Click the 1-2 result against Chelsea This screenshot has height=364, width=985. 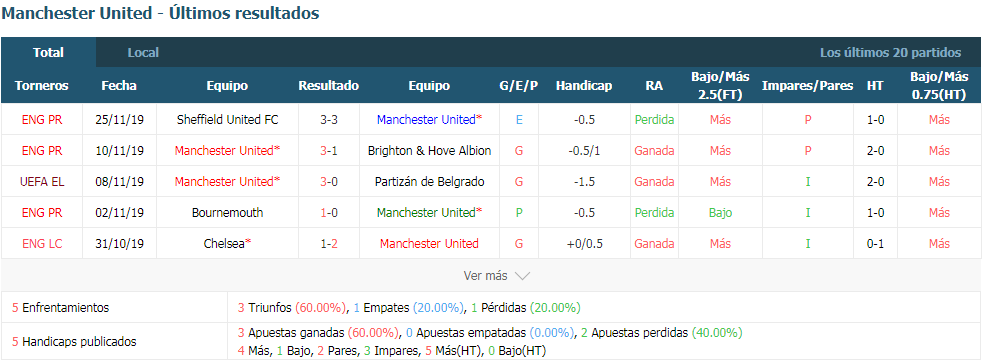coord(329,243)
